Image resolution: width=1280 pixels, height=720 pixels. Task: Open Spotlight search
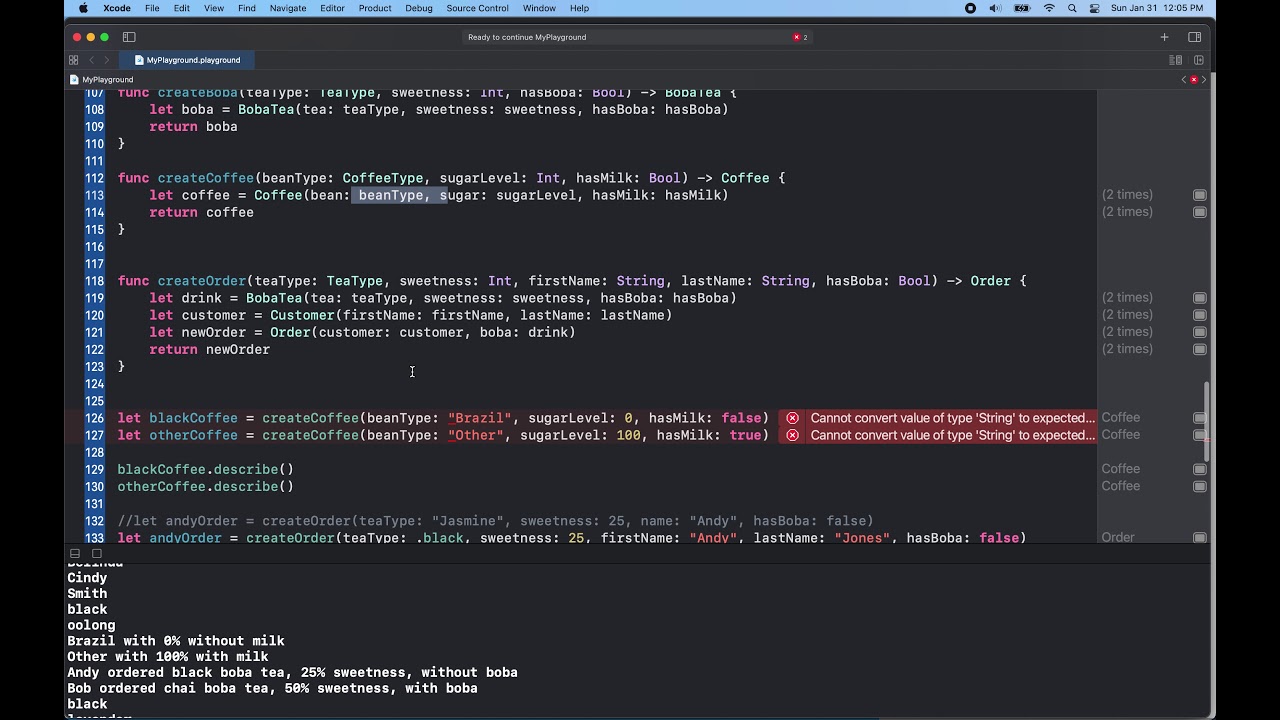[x=1073, y=8]
